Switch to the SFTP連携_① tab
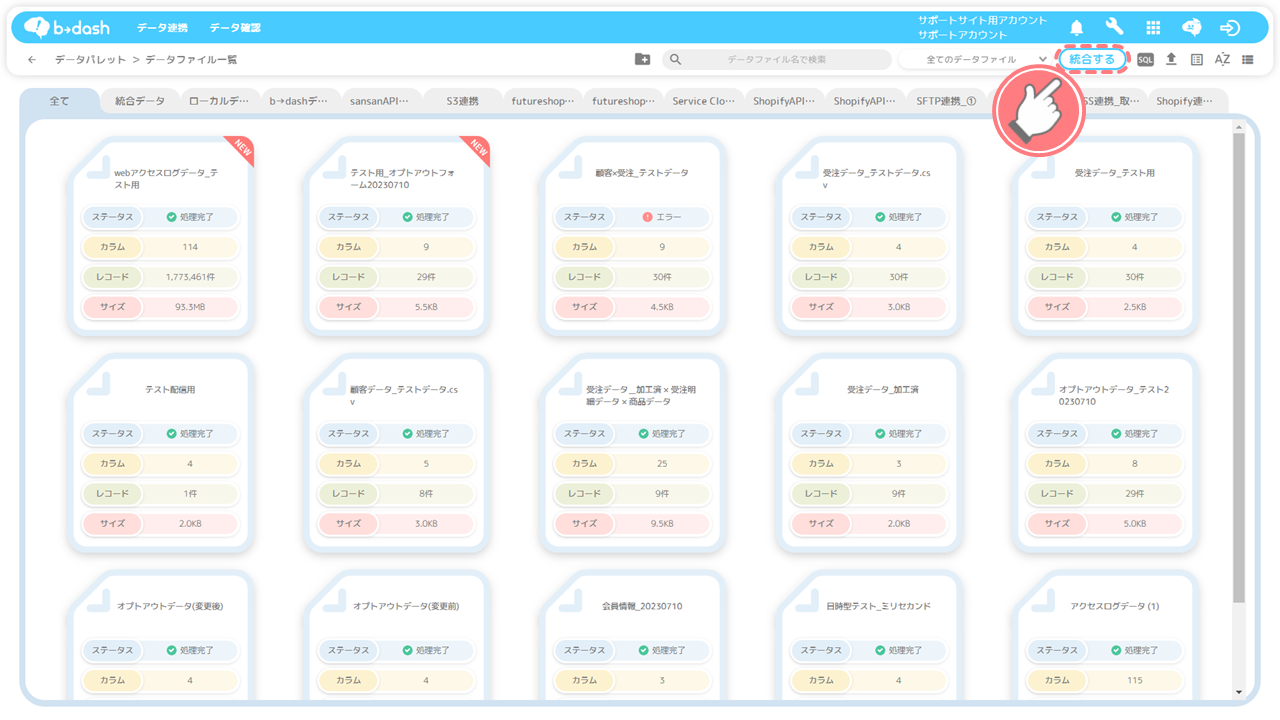 (946, 101)
